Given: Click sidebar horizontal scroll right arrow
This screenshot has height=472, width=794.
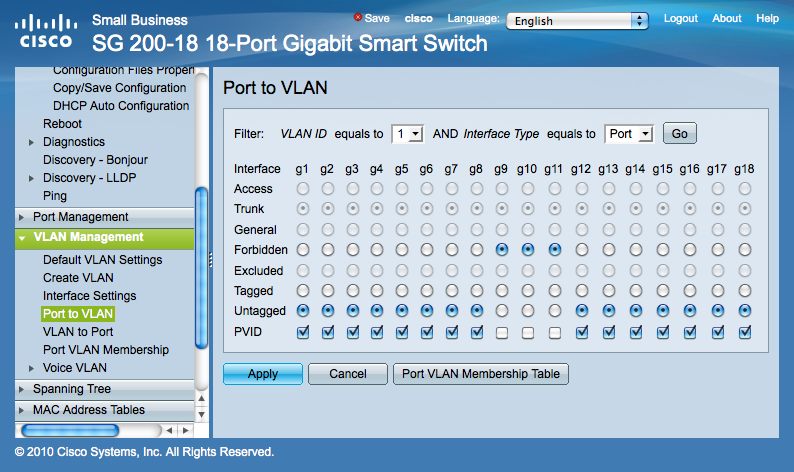Looking at the screenshot, I should coord(186,430).
